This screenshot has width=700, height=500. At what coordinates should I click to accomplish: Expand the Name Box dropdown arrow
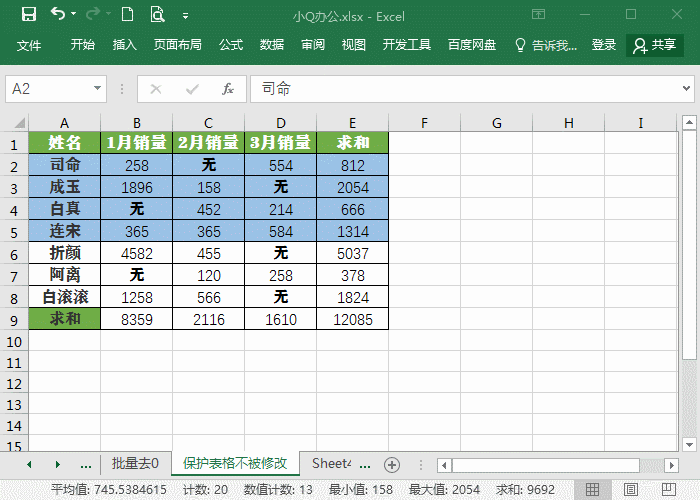pos(97,88)
